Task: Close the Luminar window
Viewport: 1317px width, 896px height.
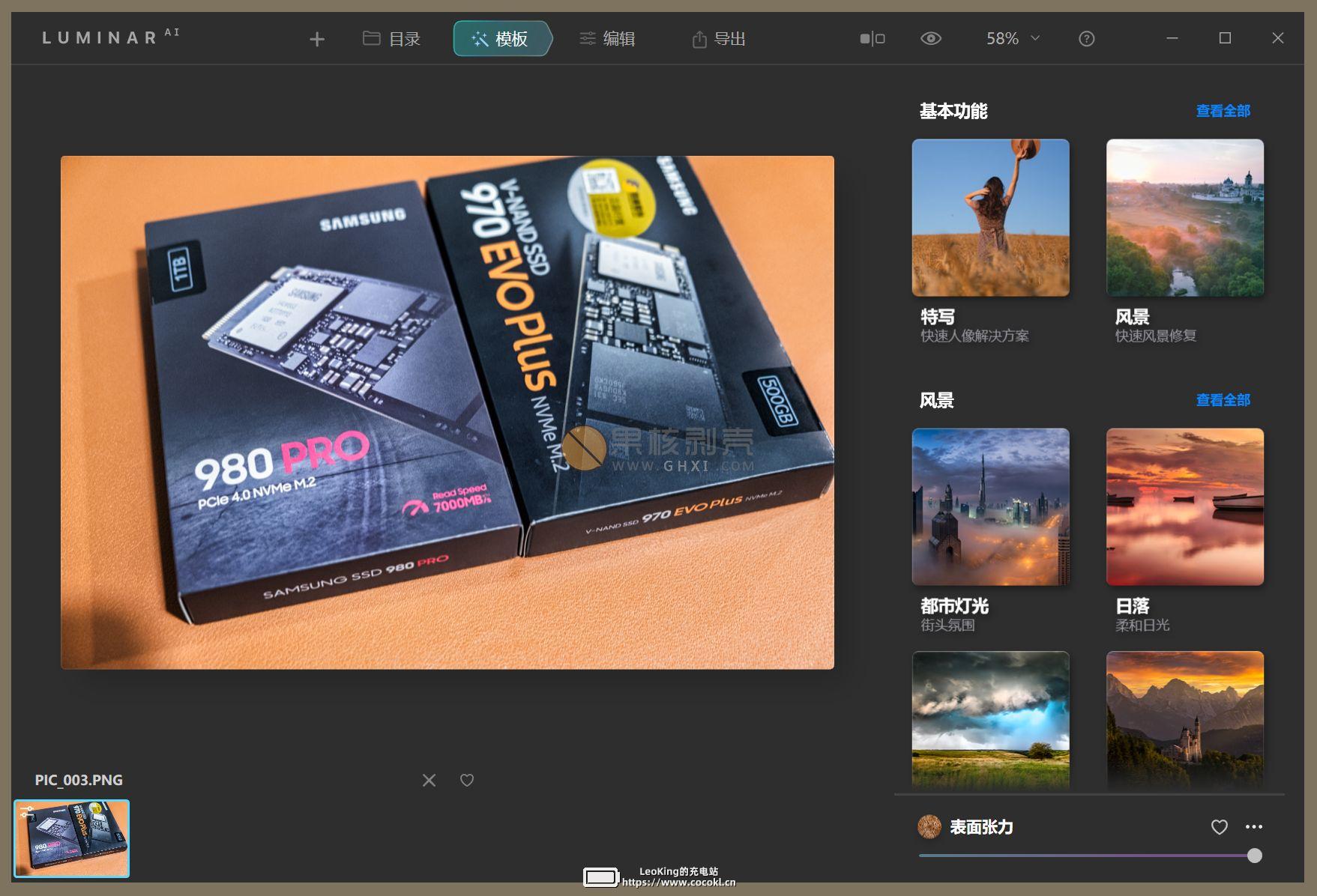Action: [x=1278, y=38]
